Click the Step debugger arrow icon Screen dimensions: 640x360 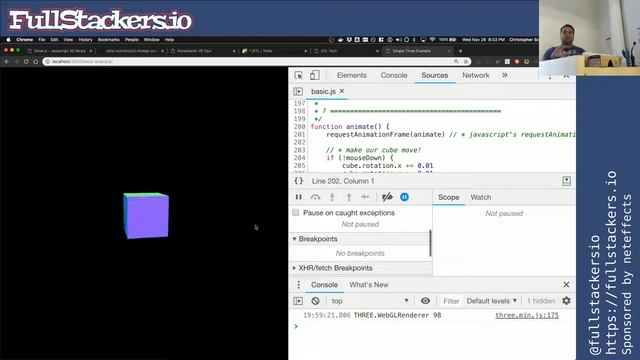[x=365, y=197]
